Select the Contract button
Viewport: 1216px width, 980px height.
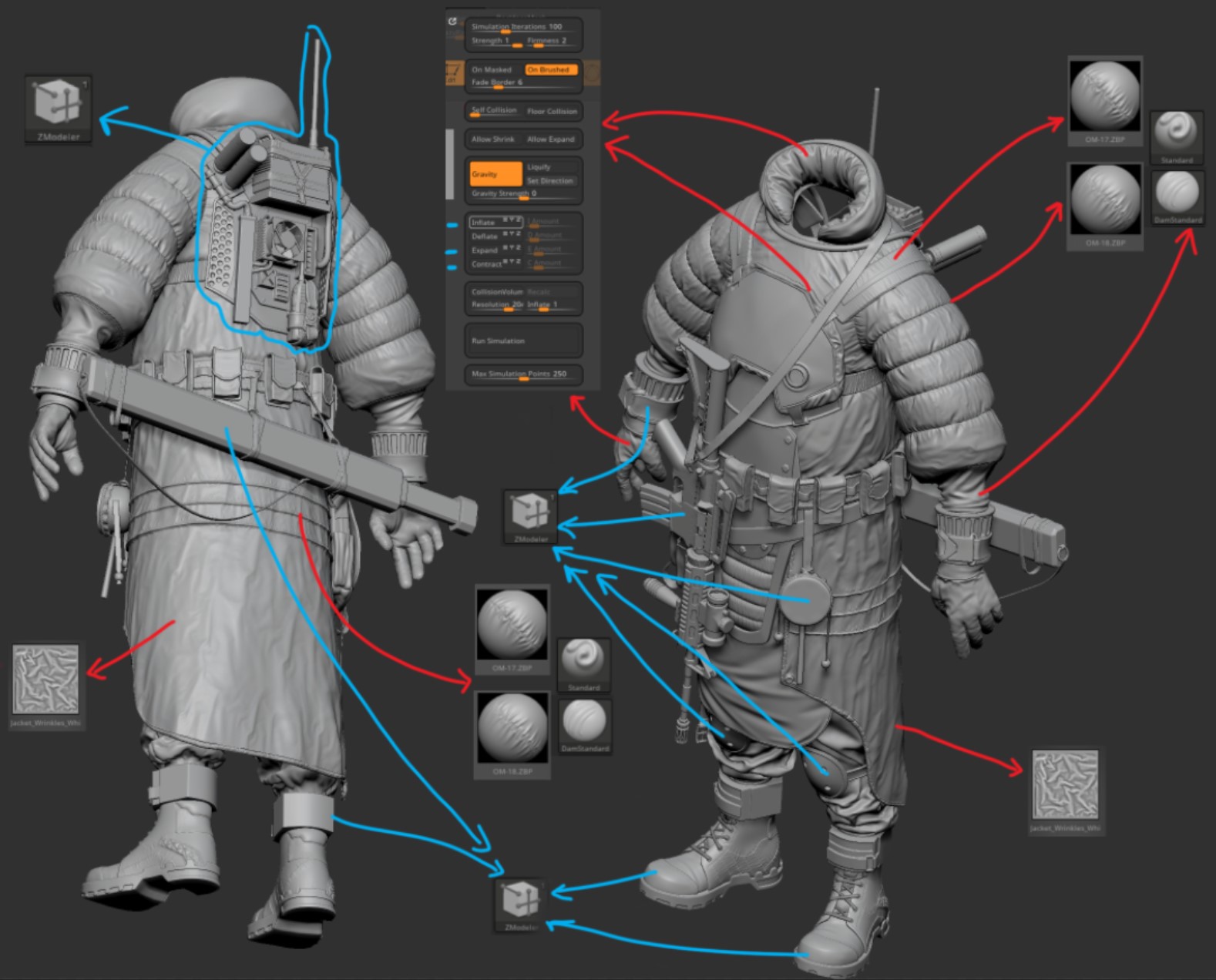click(497, 264)
